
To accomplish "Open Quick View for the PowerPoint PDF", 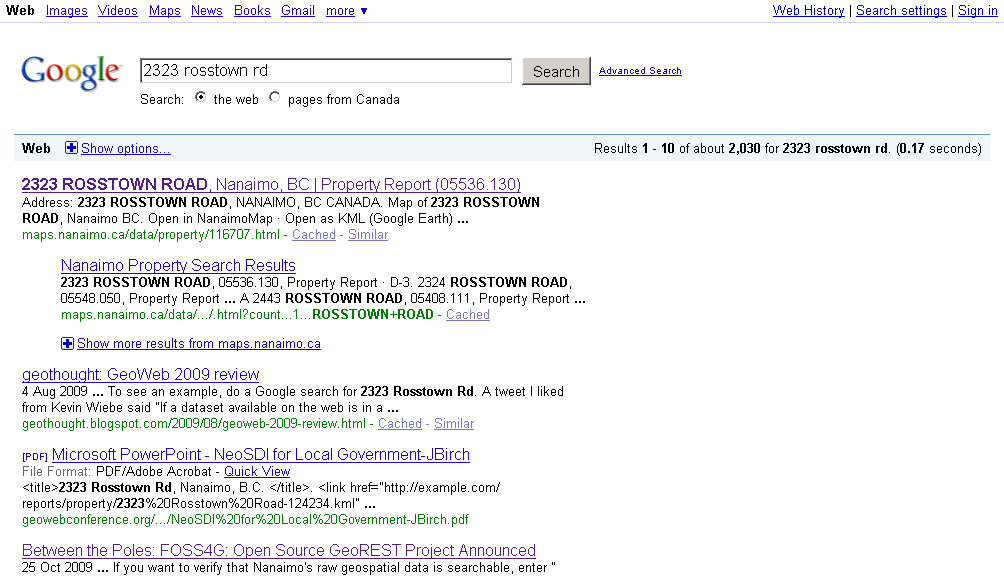I will coord(256,471).
